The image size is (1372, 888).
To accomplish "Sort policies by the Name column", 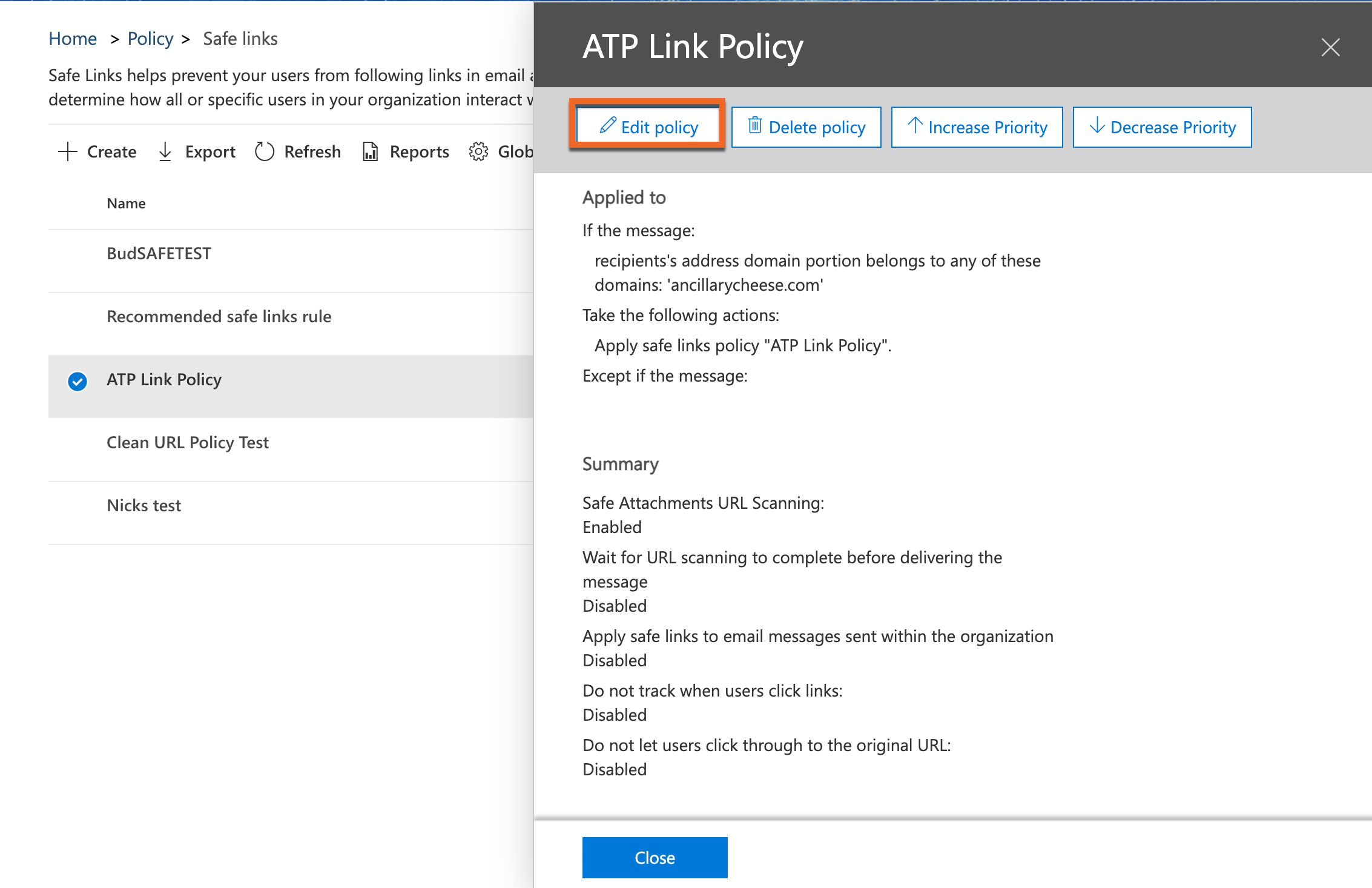I will (x=126, y=203).
